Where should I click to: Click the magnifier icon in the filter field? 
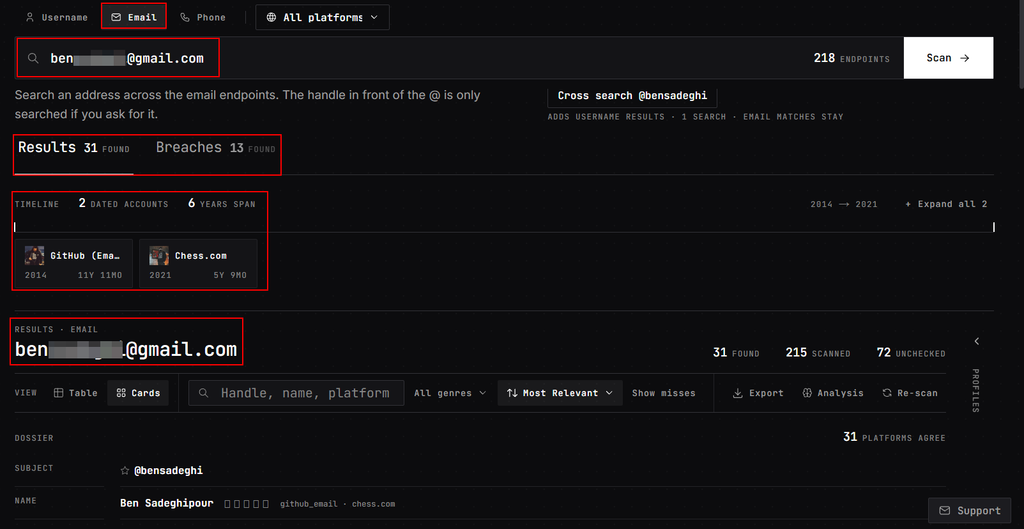coord(204,393)
